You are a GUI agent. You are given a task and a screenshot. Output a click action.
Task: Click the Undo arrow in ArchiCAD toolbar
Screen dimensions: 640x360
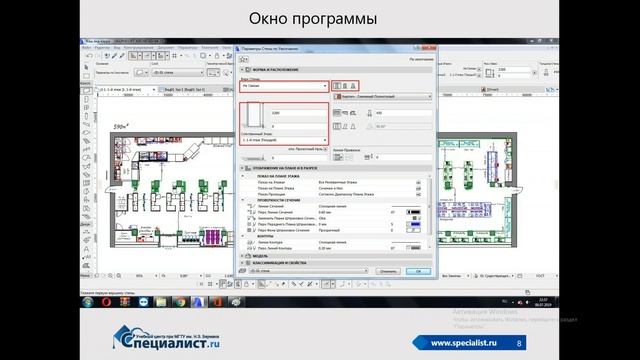[x=89, y=56]
